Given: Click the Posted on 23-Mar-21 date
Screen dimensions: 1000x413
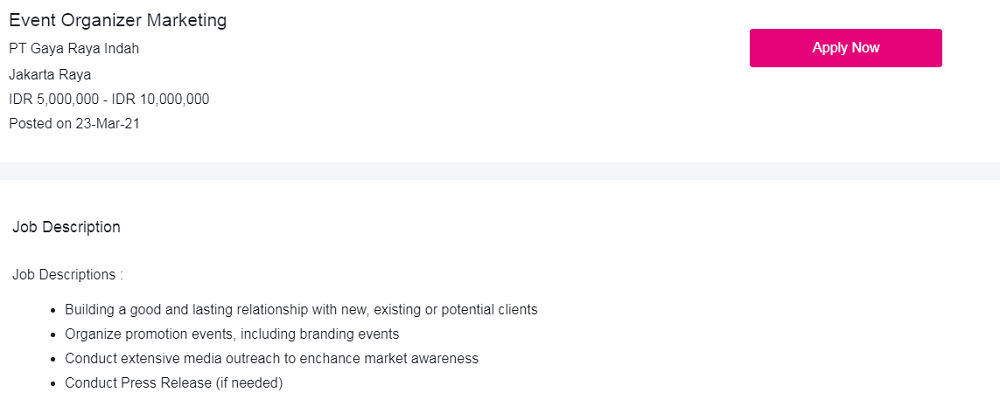Looking at the screenshot, I should [x=75, y=124].
